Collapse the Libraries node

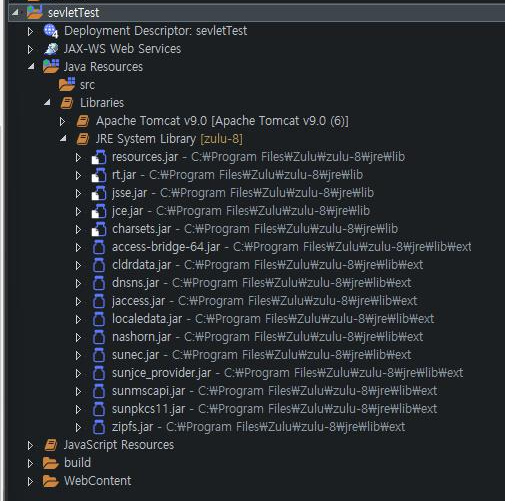click(x=47, y=103)
